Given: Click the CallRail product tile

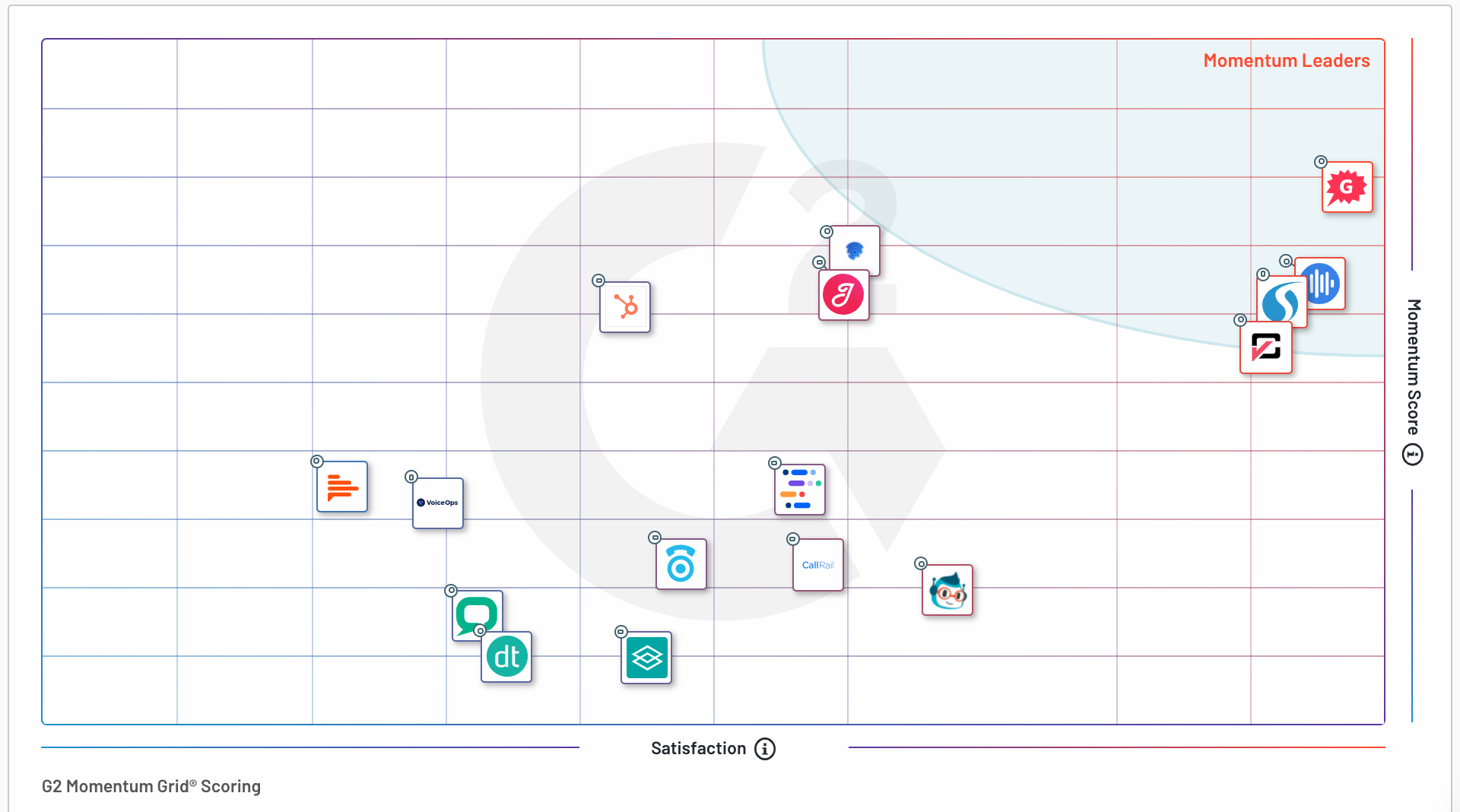Looking at the screenshot, I should pyautogui.click(x=818, y=565).
